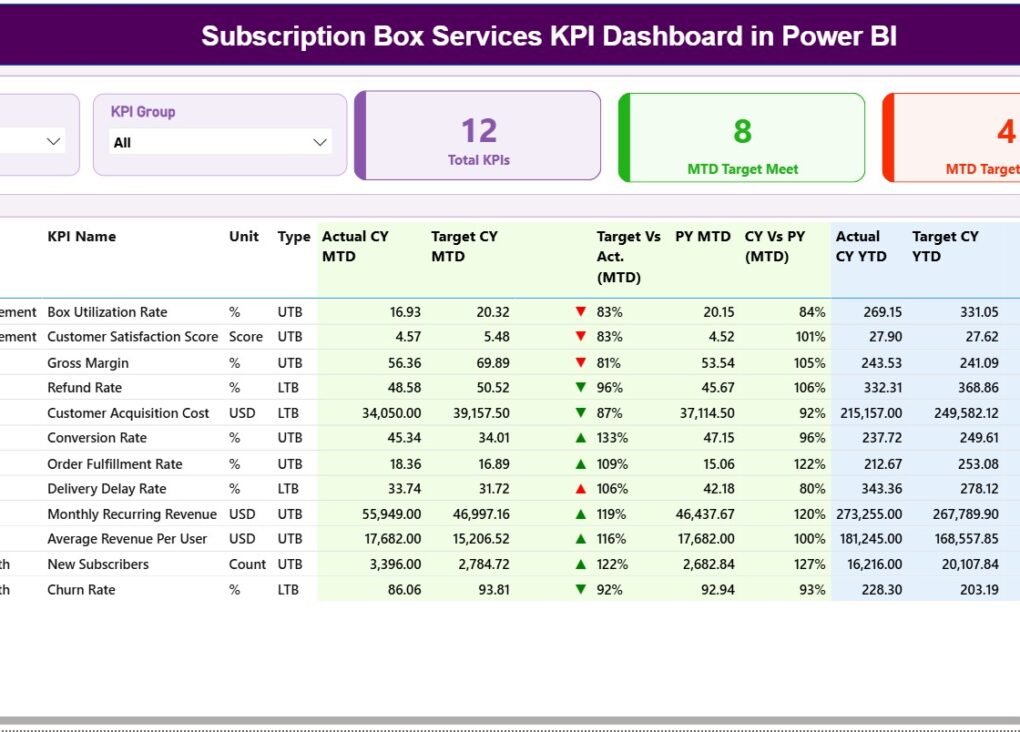Click the green down arrow next to Churn Rate
This screenshot has height=732, width=1020.
point(582,589)
